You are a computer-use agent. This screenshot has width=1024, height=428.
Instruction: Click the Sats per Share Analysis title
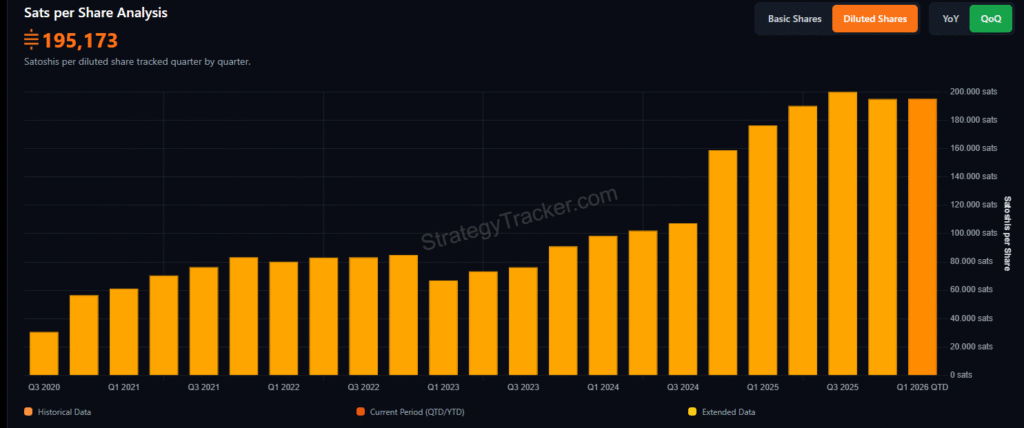(x=96, y=14)
